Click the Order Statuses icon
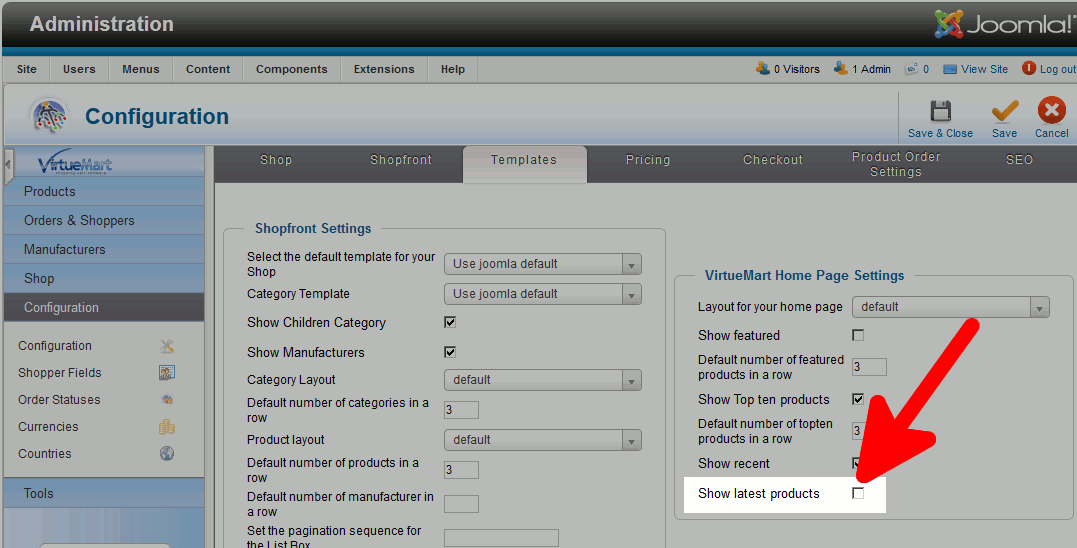 click(x=167, y=400)
